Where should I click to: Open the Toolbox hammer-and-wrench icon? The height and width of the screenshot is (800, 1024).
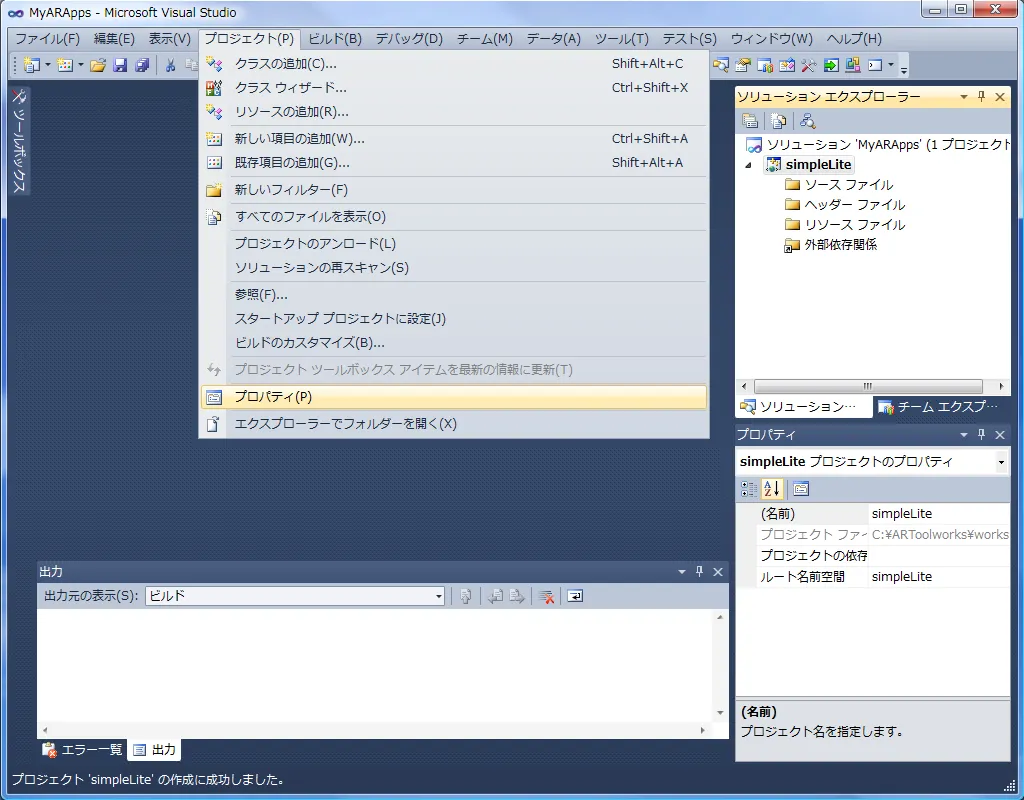[808, 65]
